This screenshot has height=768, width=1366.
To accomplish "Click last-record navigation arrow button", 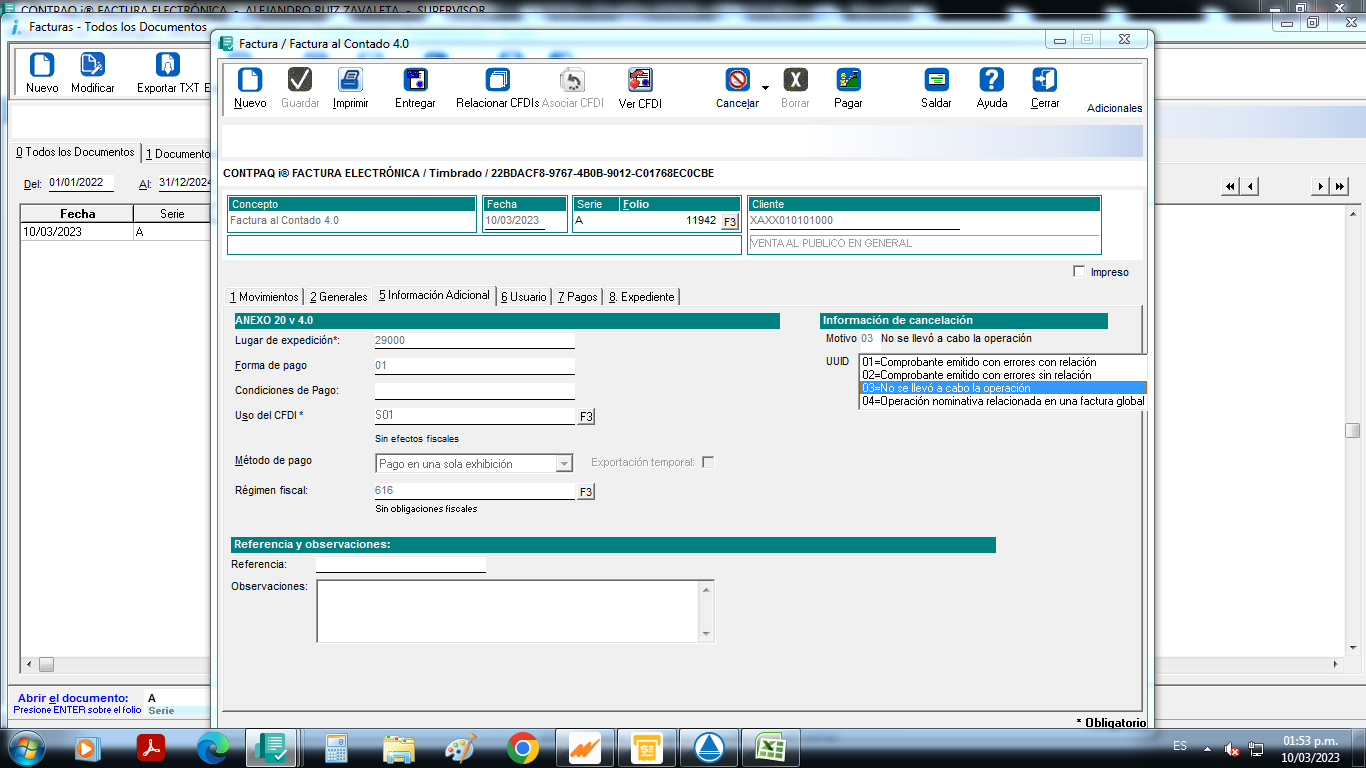I will 1340,186.
